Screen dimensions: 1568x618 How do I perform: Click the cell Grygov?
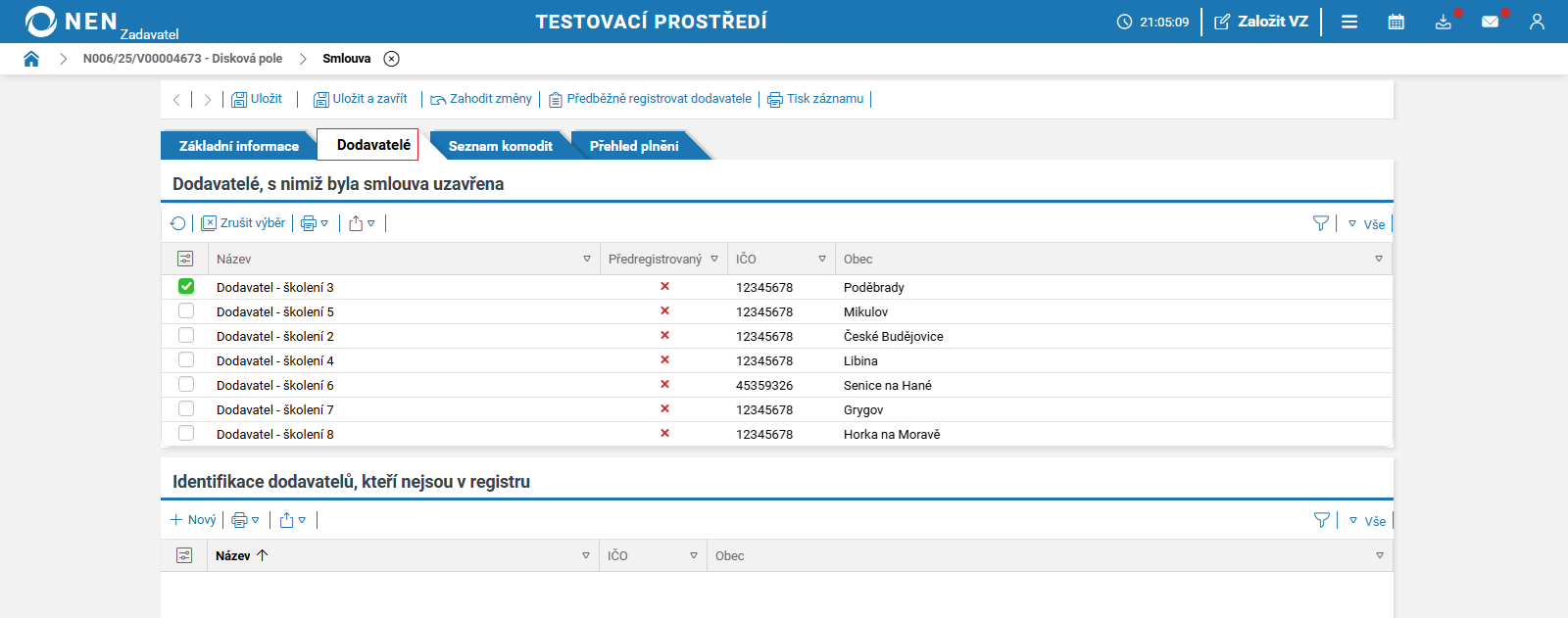tap(863, 409)
